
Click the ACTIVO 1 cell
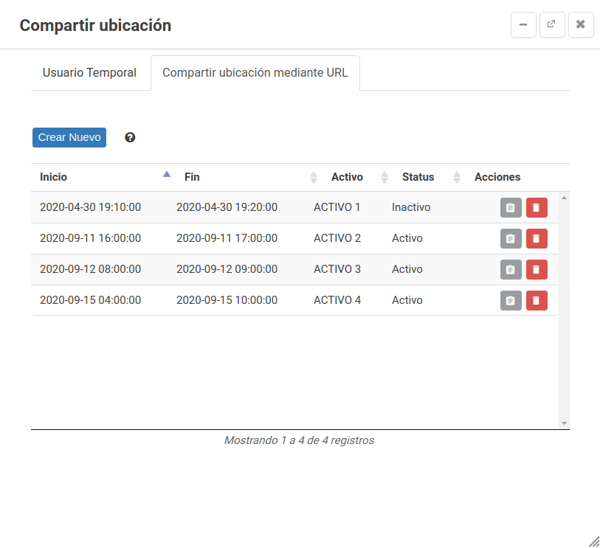[337, 207]
